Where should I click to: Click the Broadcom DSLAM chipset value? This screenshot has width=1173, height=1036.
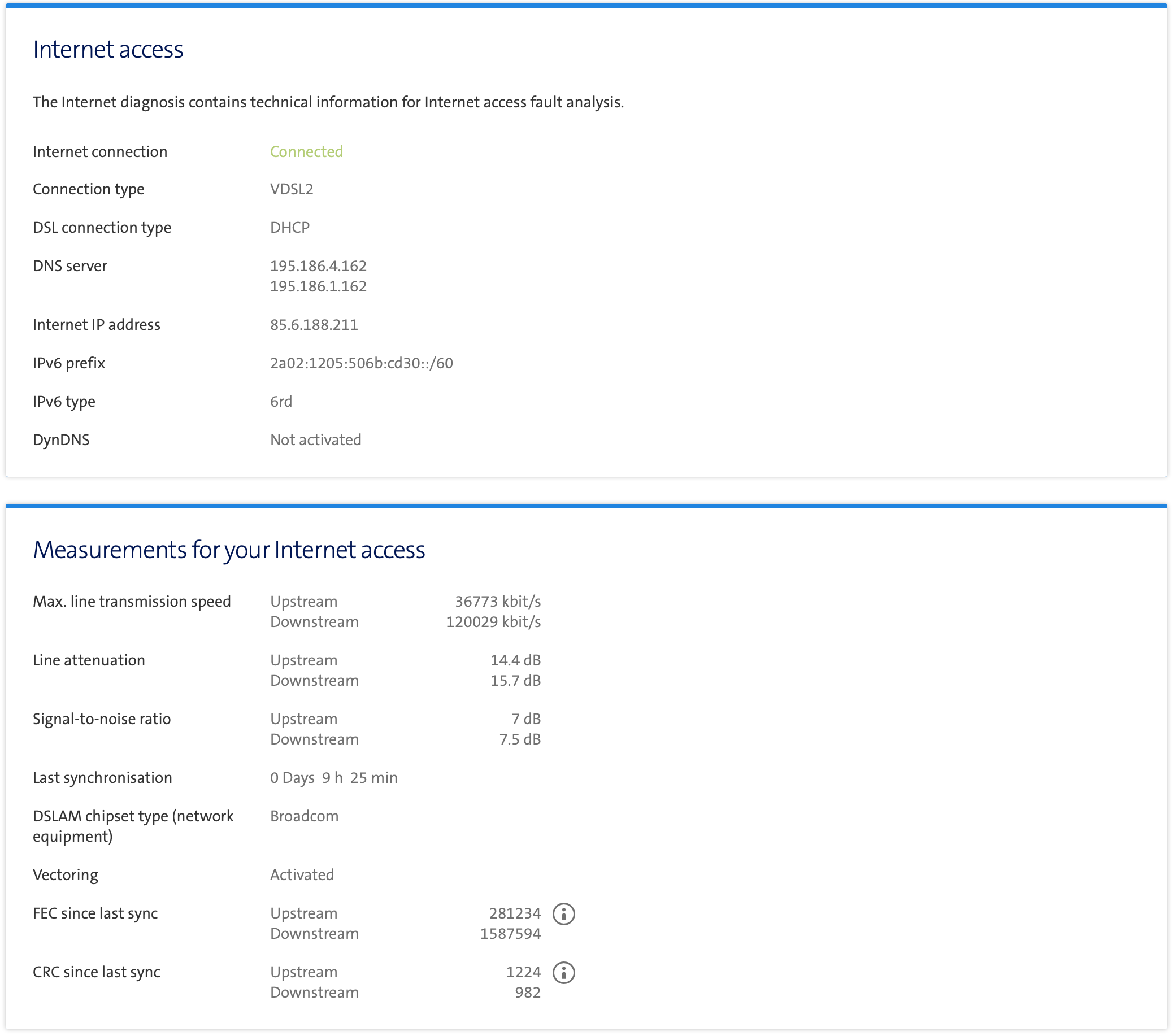tap(304, 816)
